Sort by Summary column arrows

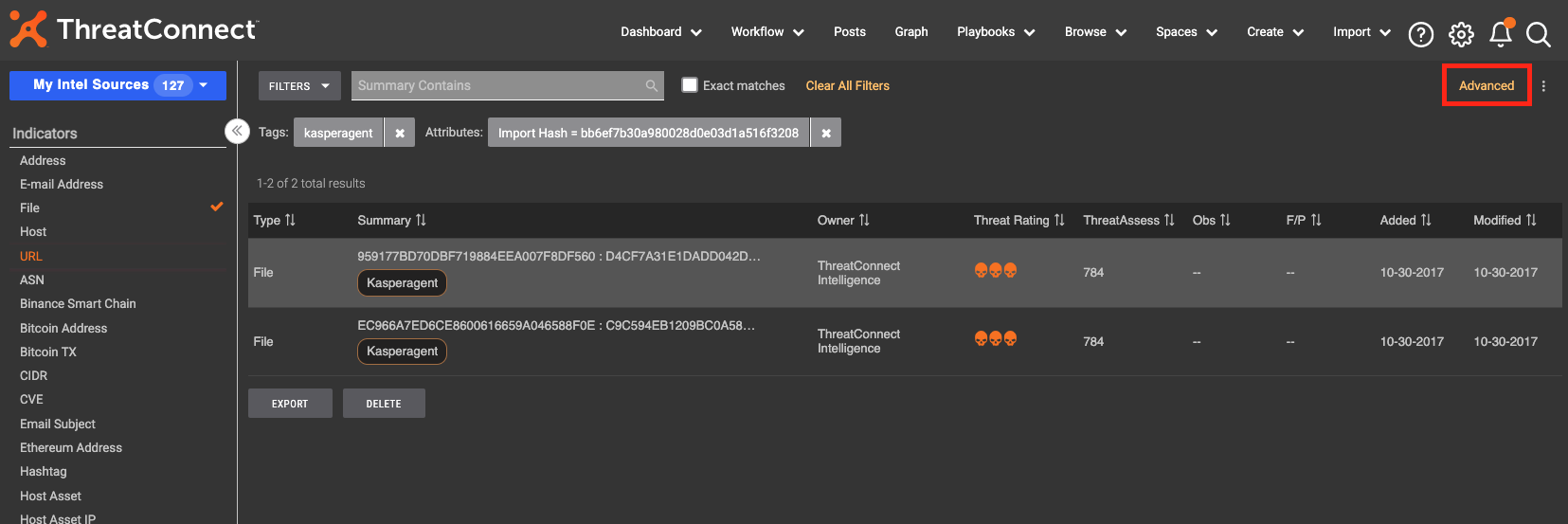pos(421,220)
